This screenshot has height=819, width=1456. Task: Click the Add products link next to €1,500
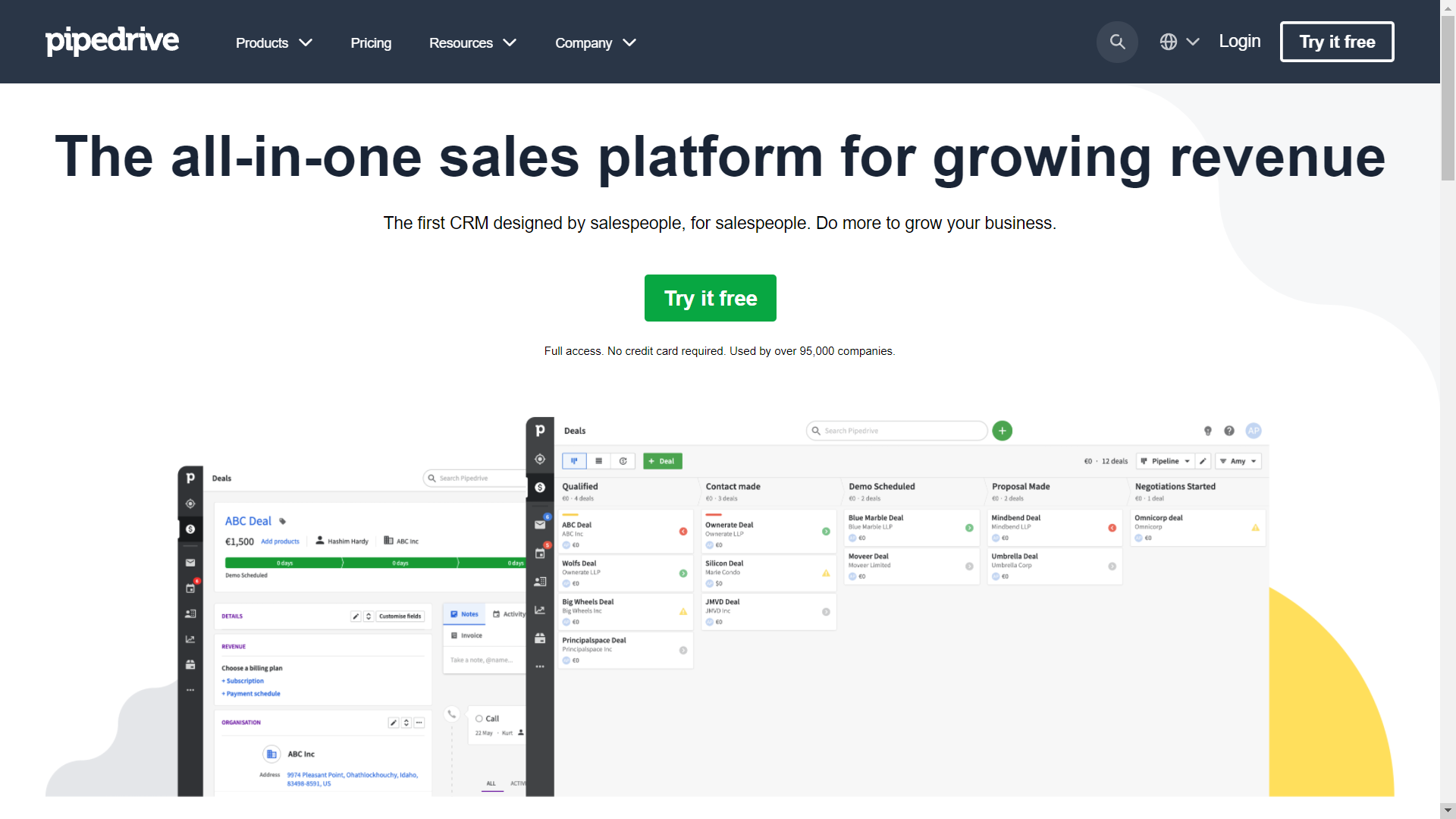click(x=280, y=541)
